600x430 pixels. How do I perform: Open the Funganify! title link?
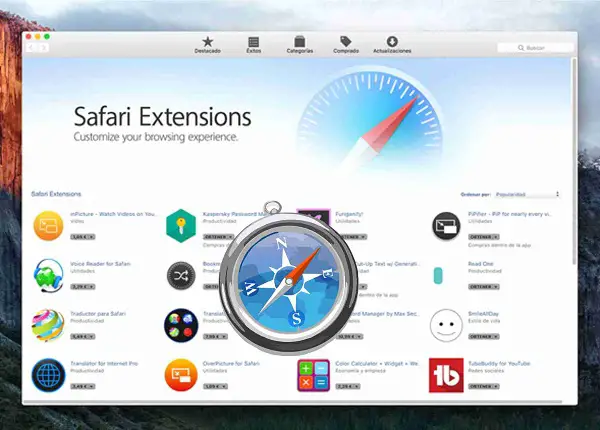click(349, 214)
